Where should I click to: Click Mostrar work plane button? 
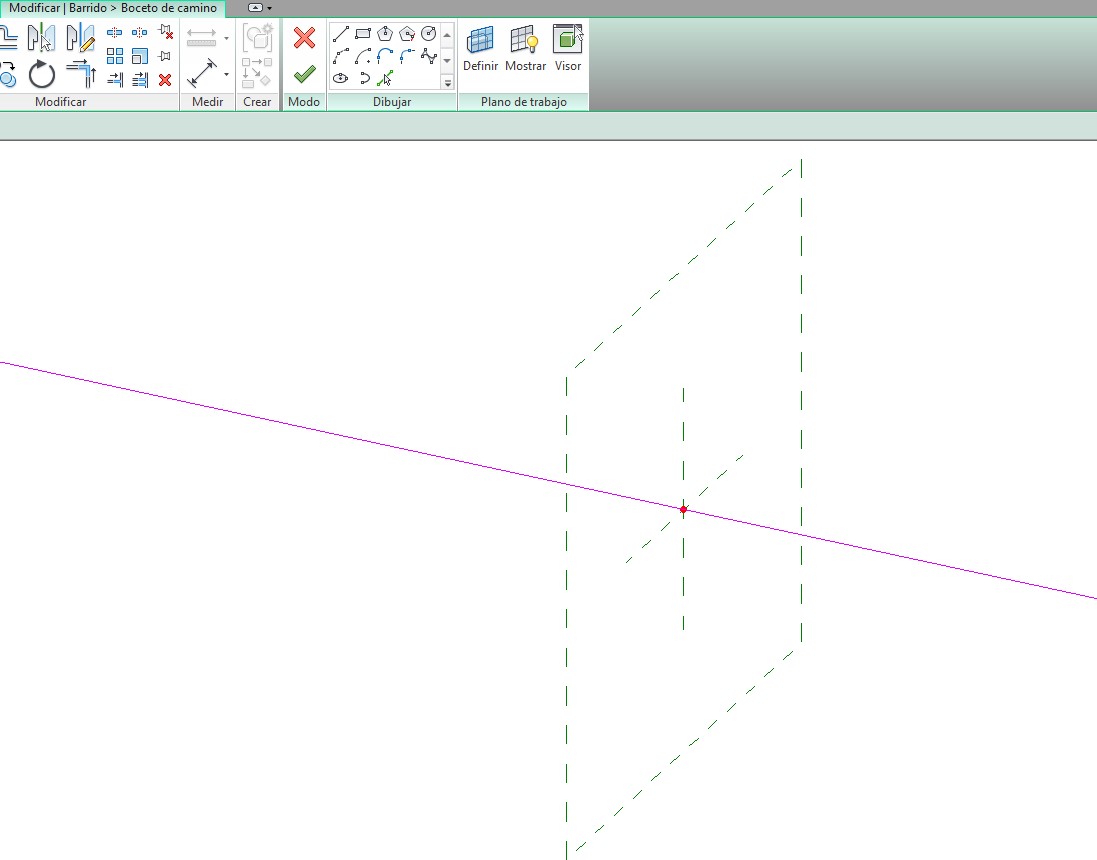tap(525, 48)
